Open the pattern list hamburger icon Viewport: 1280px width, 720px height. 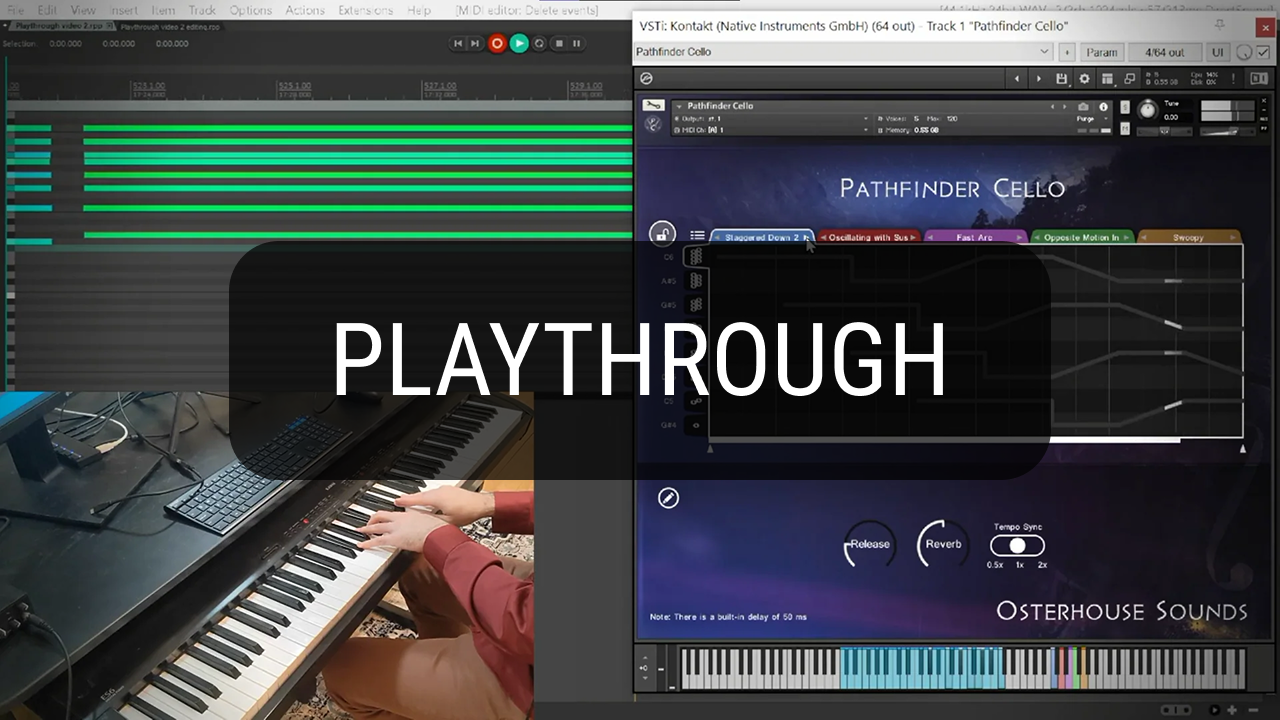click(x=697, y=236)
